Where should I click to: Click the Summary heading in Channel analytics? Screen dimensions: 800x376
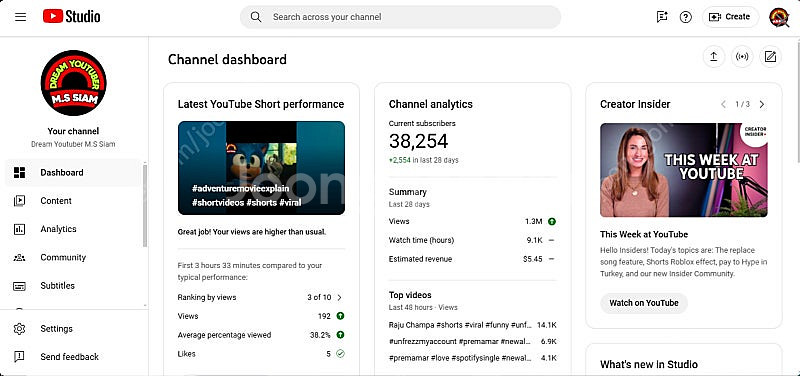408,192
